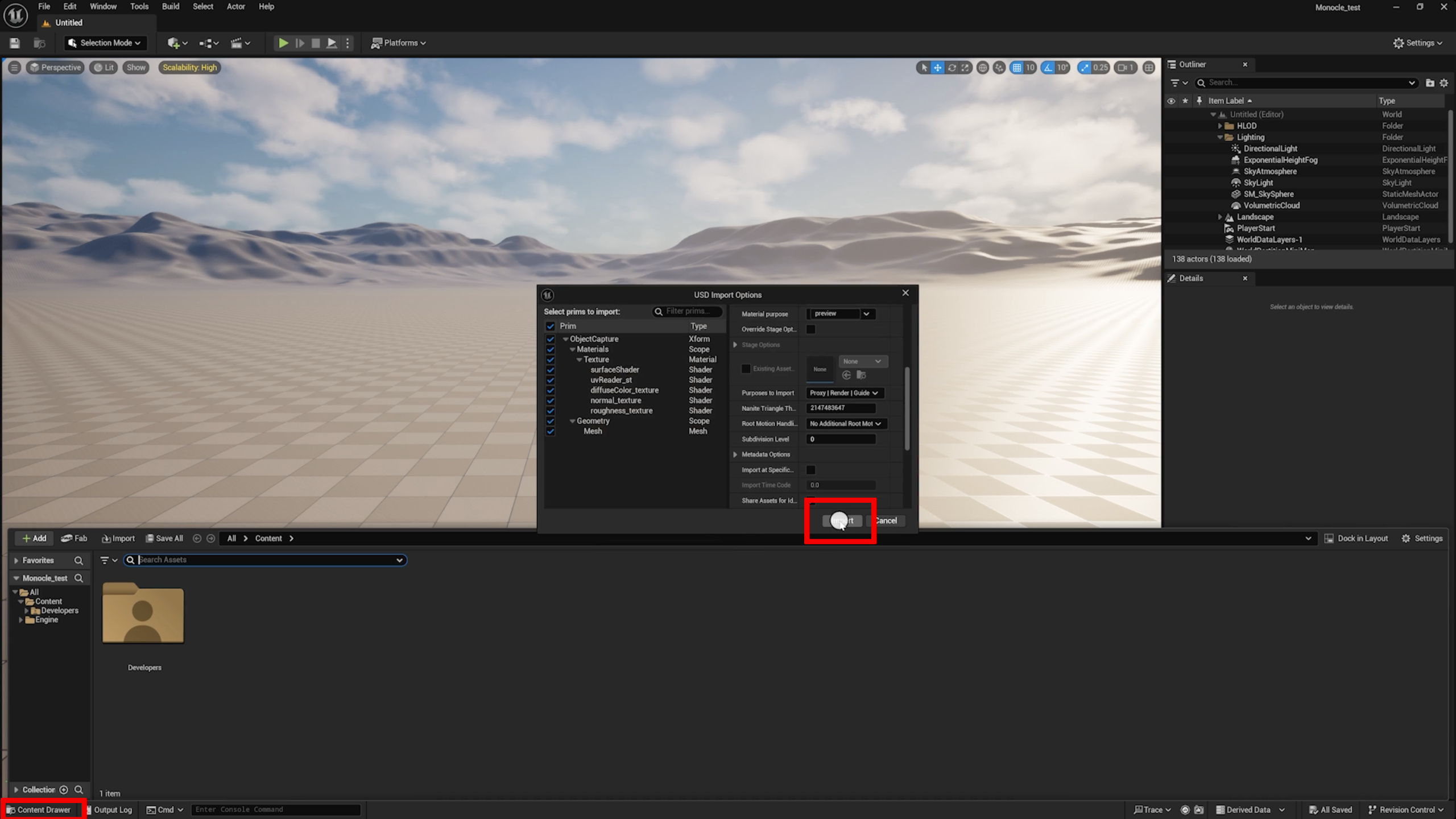Open the Add Actor cube icon
1456x819 pixels.
coord(175,43)
